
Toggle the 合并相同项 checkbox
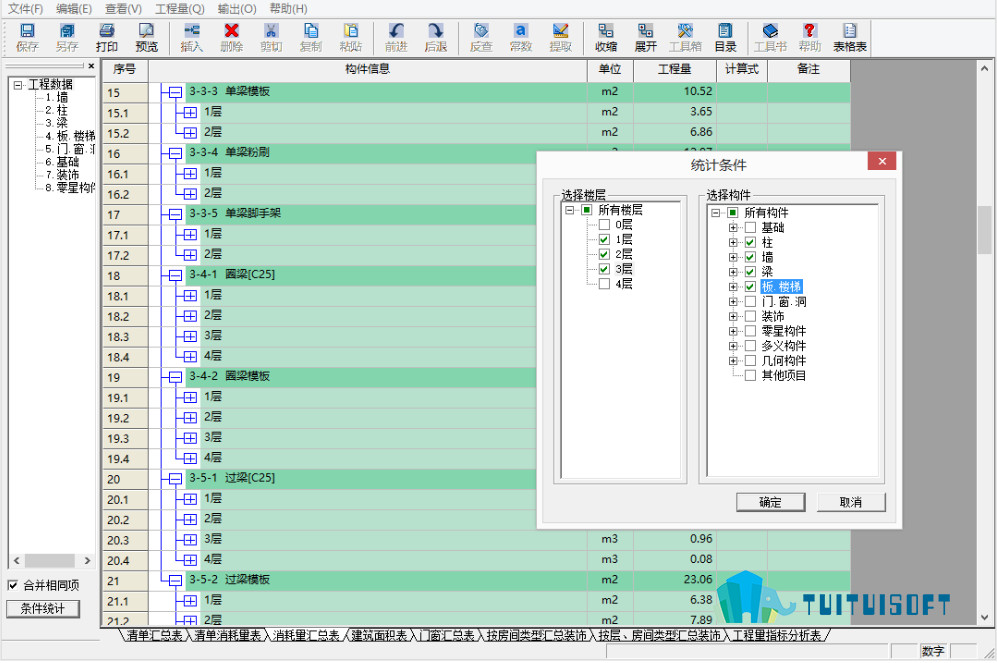pyautogui.click(x=13, y=585)
